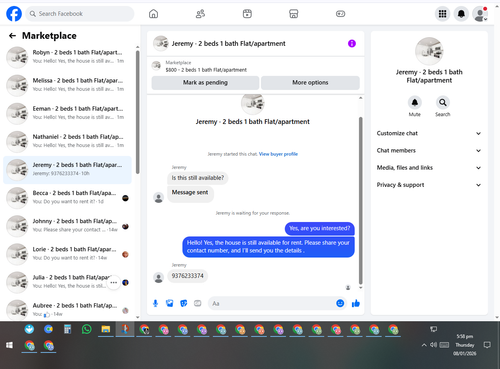Open Robyn's conversation
This screenshot has width=500, height=369.
(67, 57)
